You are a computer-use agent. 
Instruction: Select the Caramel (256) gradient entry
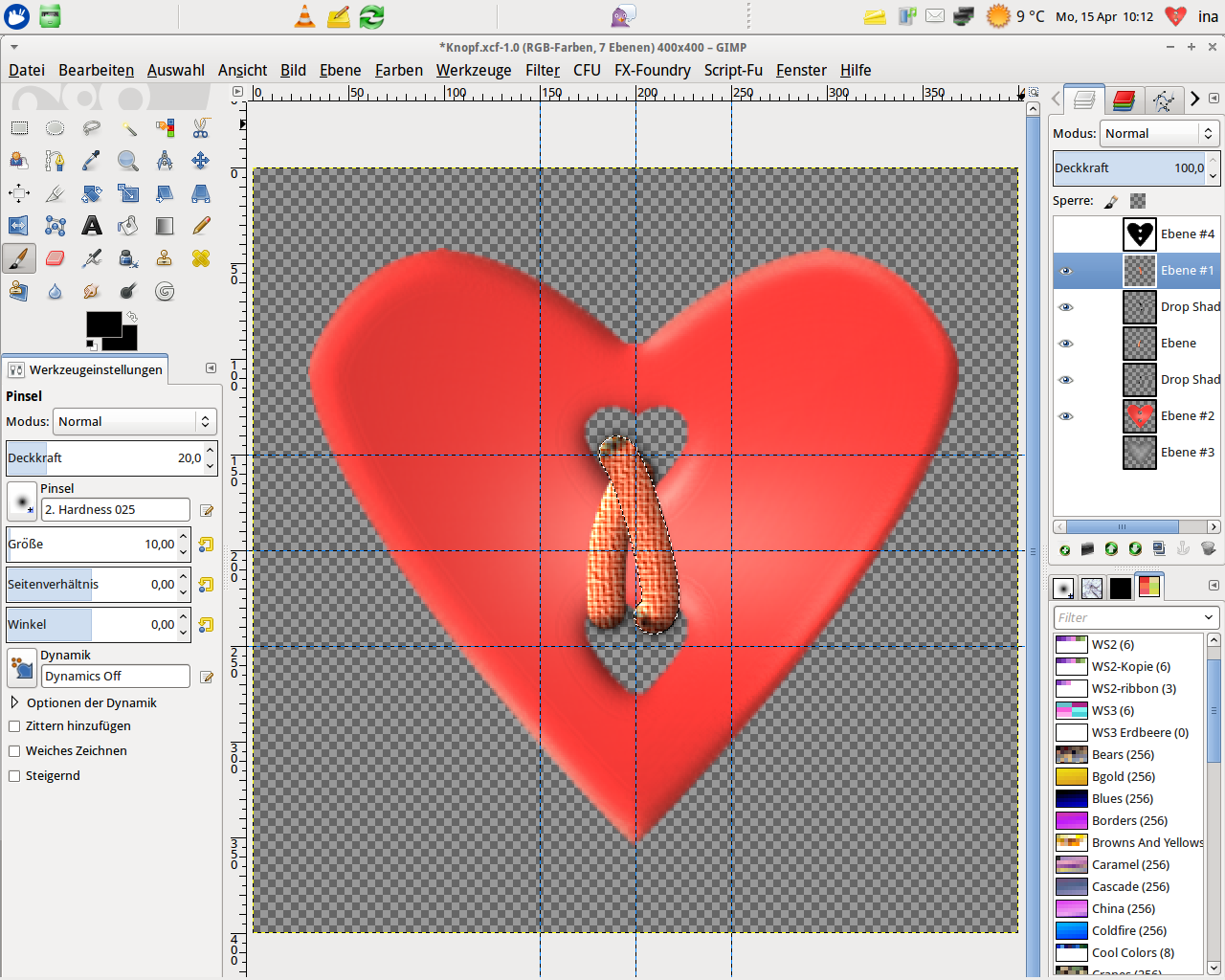(x=1129, y=865)
